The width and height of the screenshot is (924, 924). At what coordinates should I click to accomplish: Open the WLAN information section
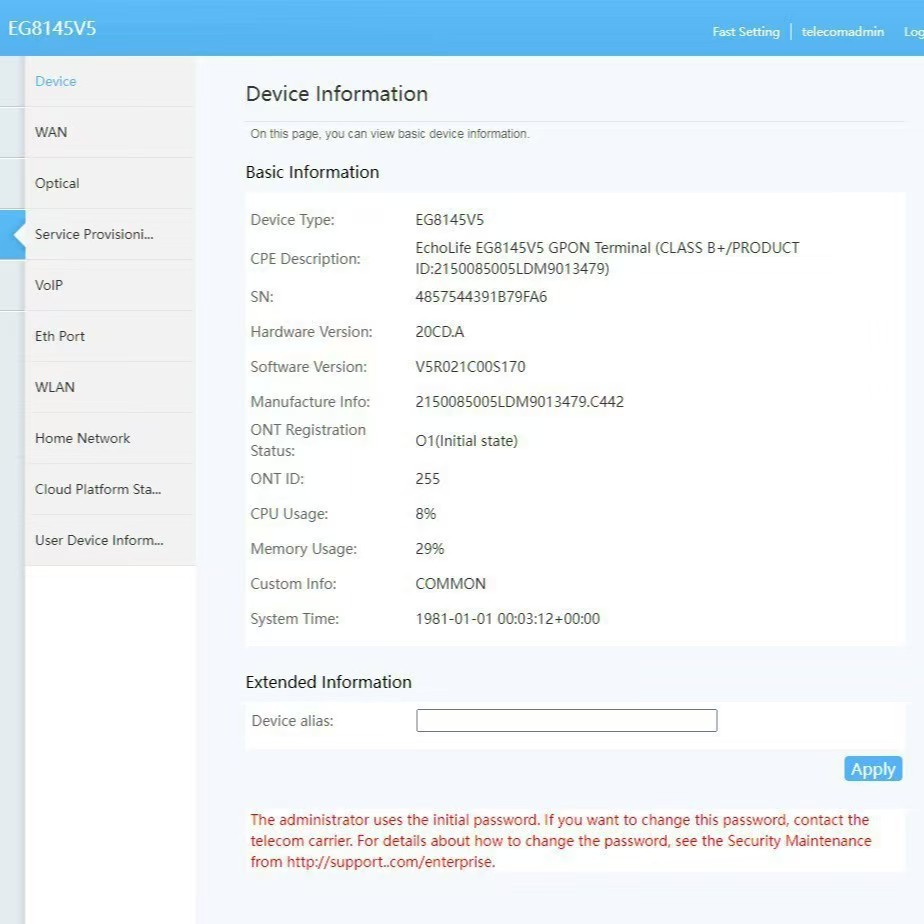(x=55, y=387)
